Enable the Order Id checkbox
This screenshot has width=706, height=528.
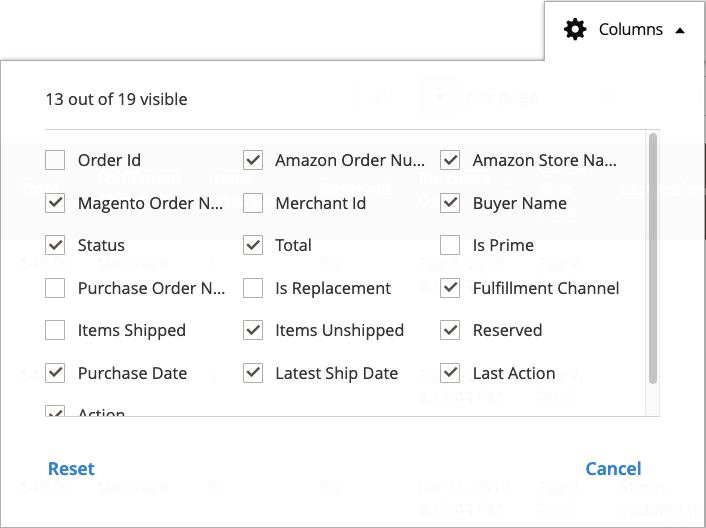click(55, 160)
